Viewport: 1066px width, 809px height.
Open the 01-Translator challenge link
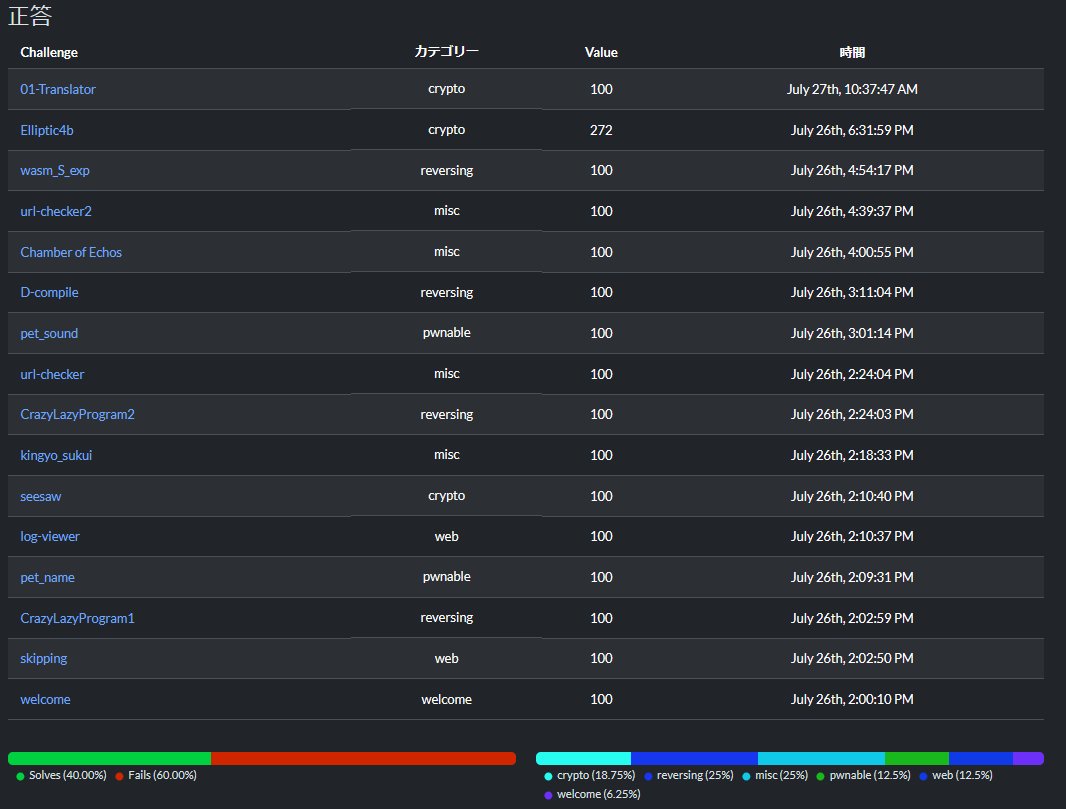(58, 89)
